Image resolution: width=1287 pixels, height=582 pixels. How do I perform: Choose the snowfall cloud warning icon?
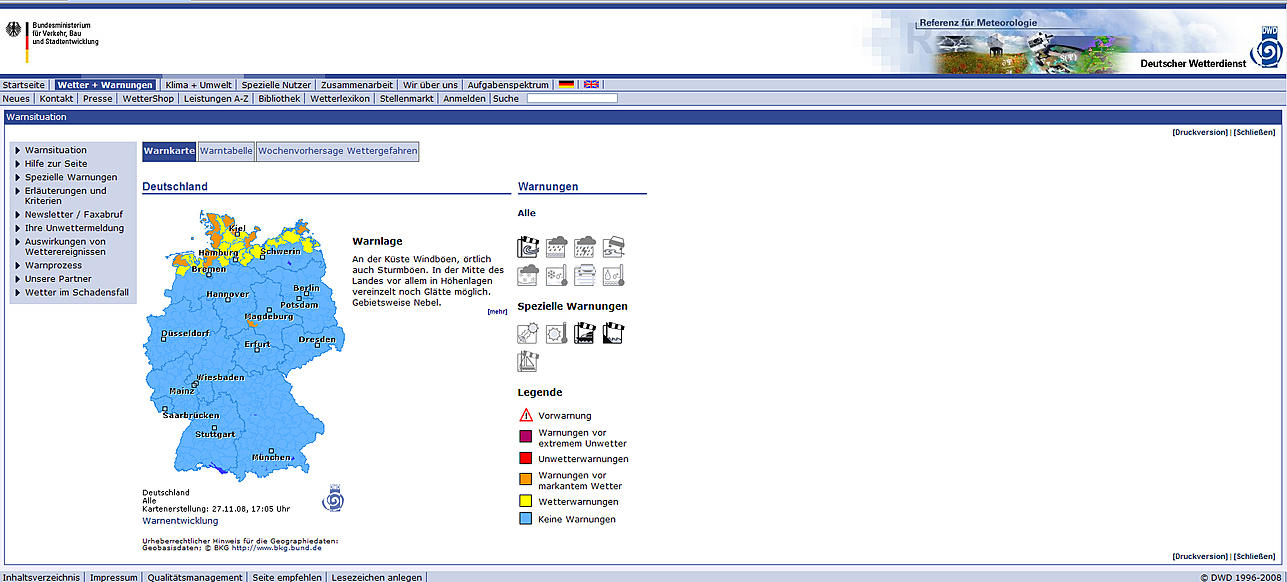coord(528,275)
